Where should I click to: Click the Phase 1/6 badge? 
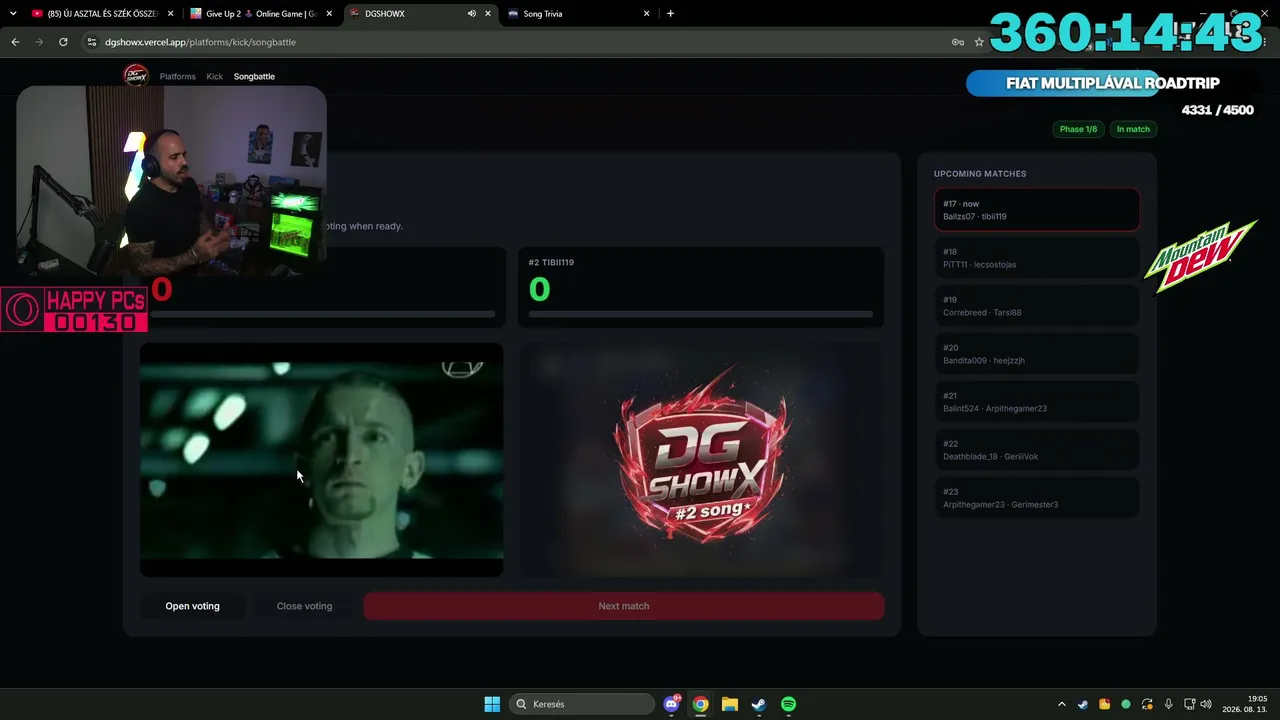click(x=1078, y=129)
